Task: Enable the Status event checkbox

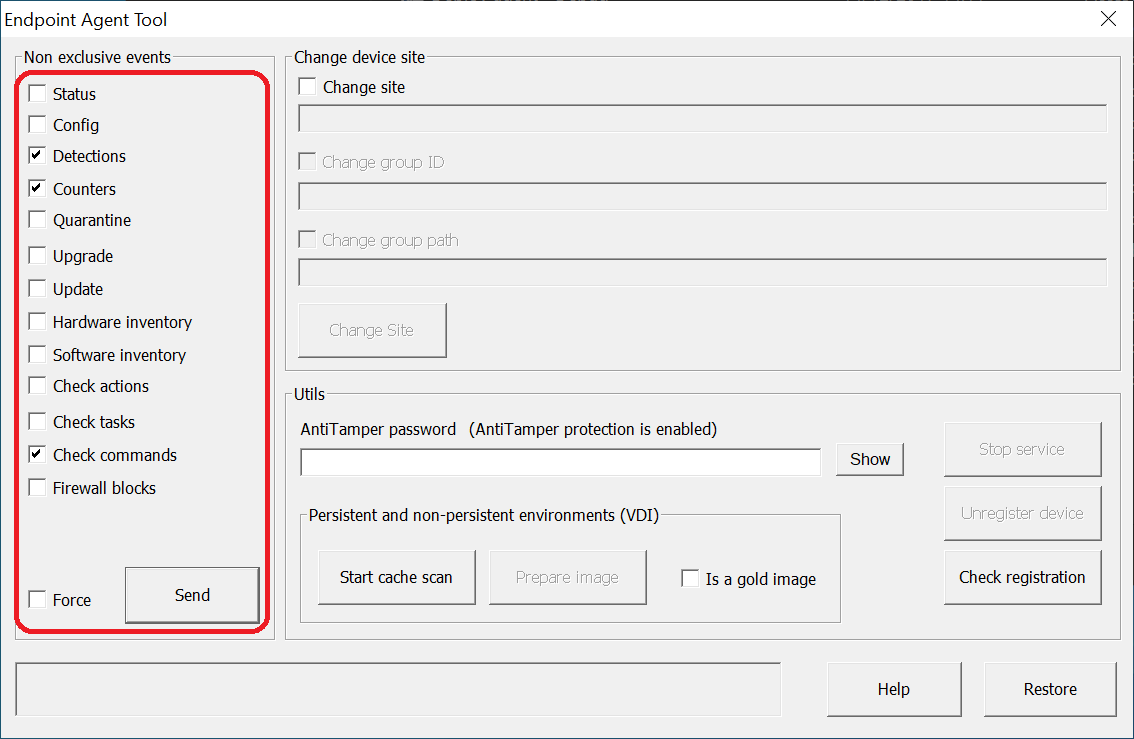Action: (38, 93)
